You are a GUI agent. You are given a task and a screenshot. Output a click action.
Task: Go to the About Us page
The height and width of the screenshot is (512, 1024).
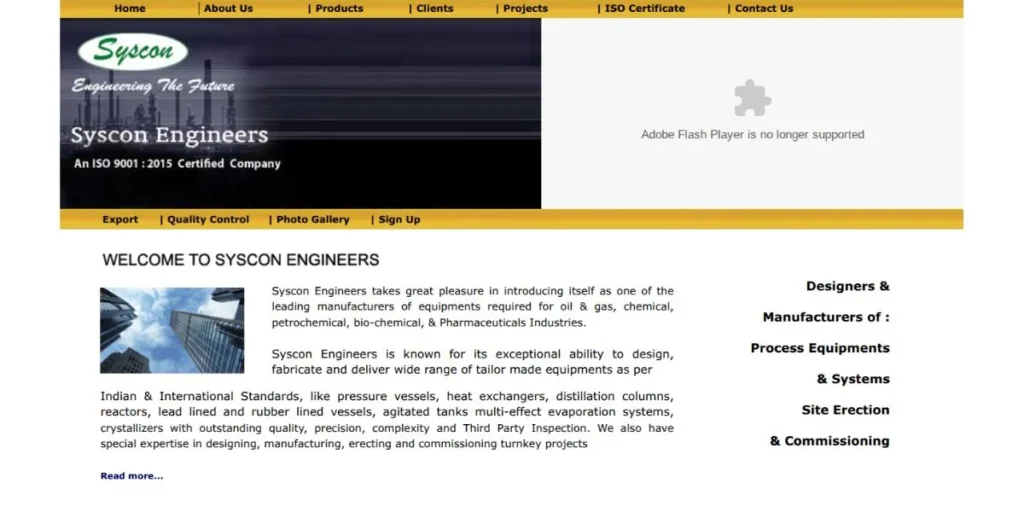[x=228, y=8]
